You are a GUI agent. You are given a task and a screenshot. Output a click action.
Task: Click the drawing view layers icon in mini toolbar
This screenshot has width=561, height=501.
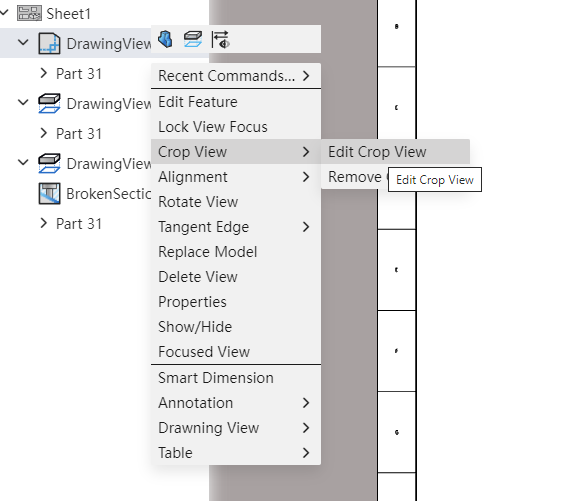coord(192,39)
